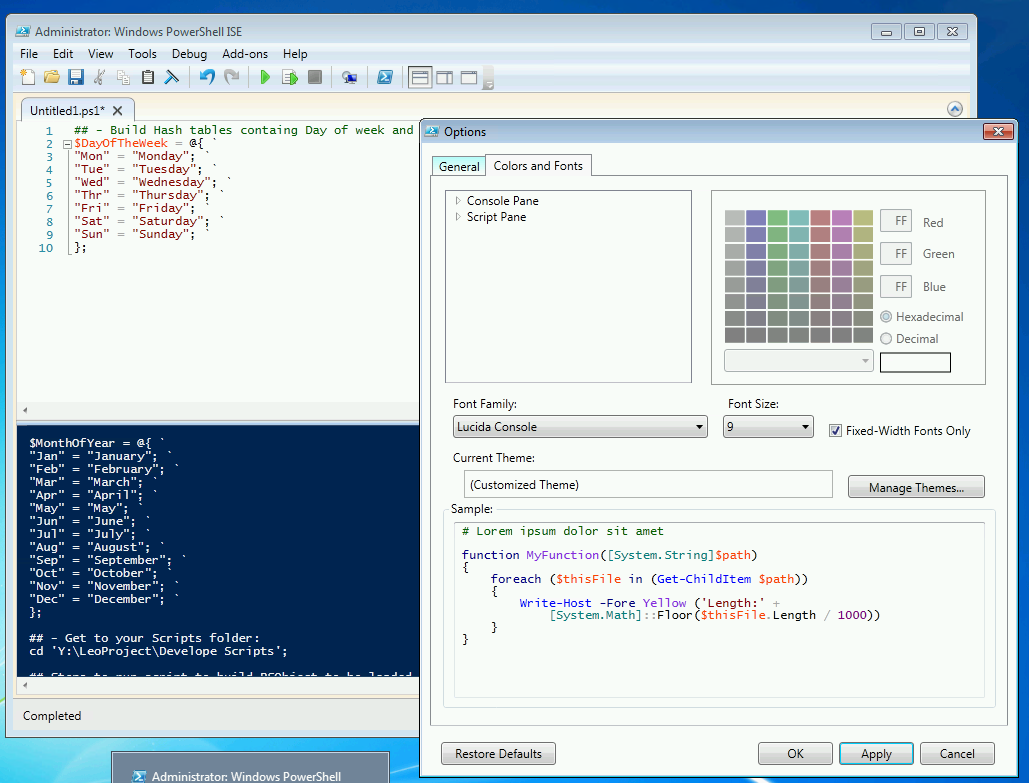Confirm the Options dialog with OK
Viewport: 1029px width, 783px height.
tap(795, 753)
